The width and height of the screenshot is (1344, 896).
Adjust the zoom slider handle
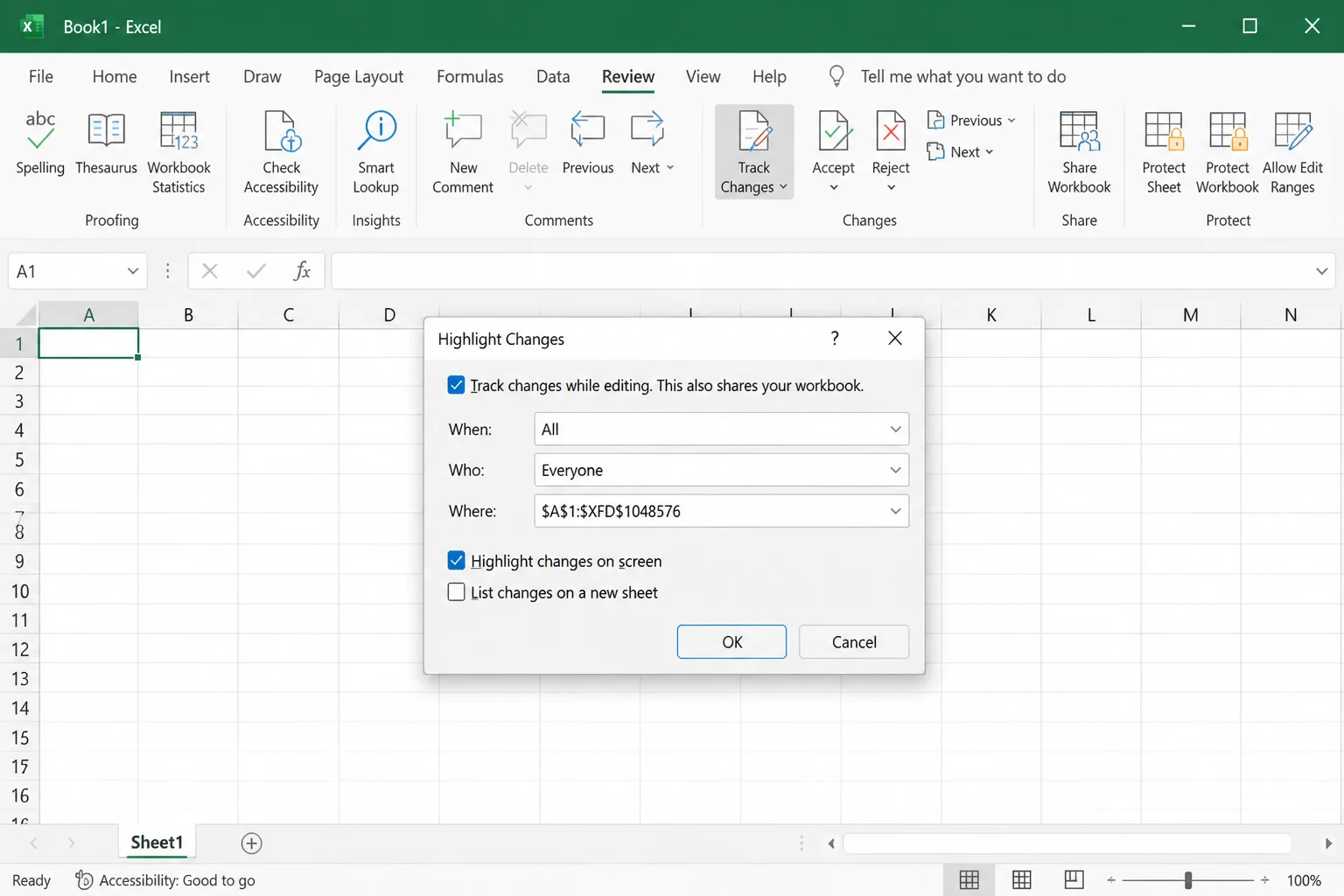1187,880
